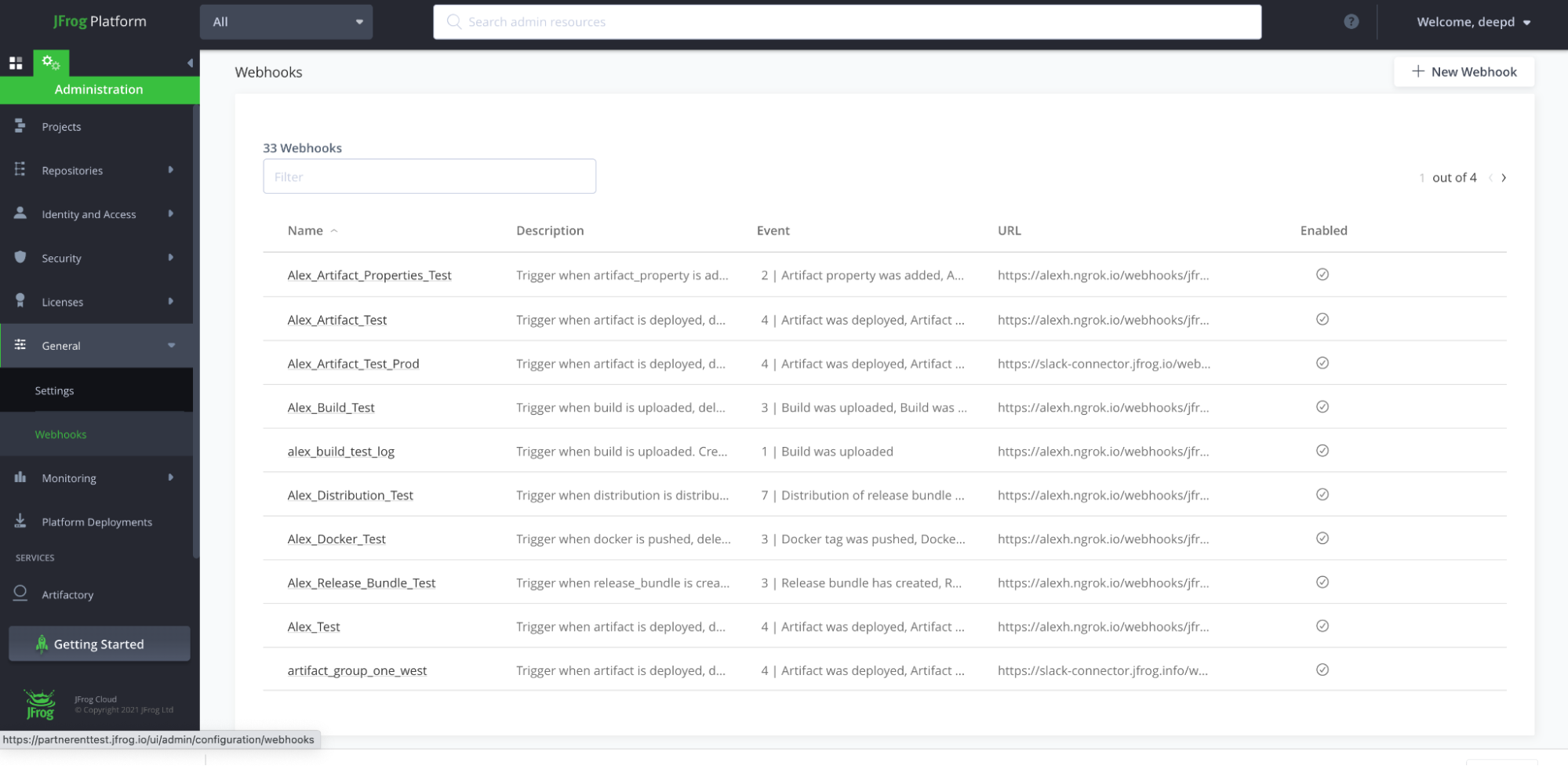The image size is (1568, 766).
Task: Expand the Identity and Access submenu arrow
Action: (170, 213)
